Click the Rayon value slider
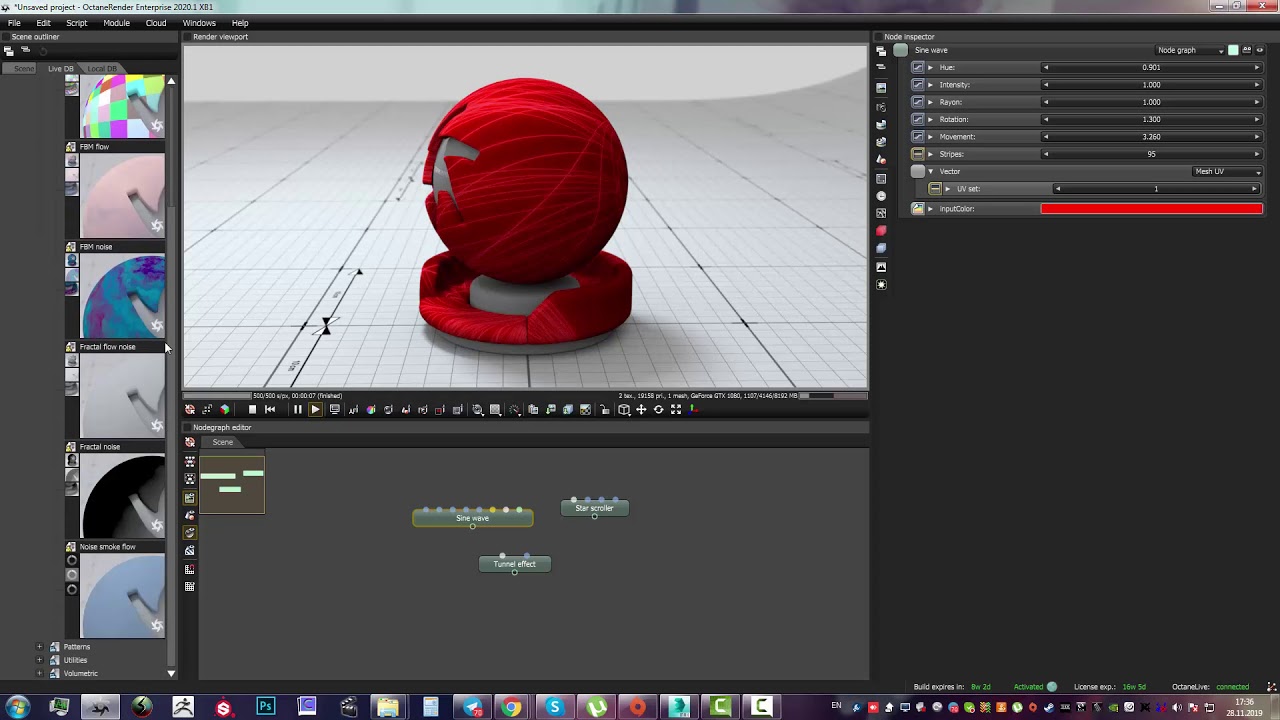 1151,102
